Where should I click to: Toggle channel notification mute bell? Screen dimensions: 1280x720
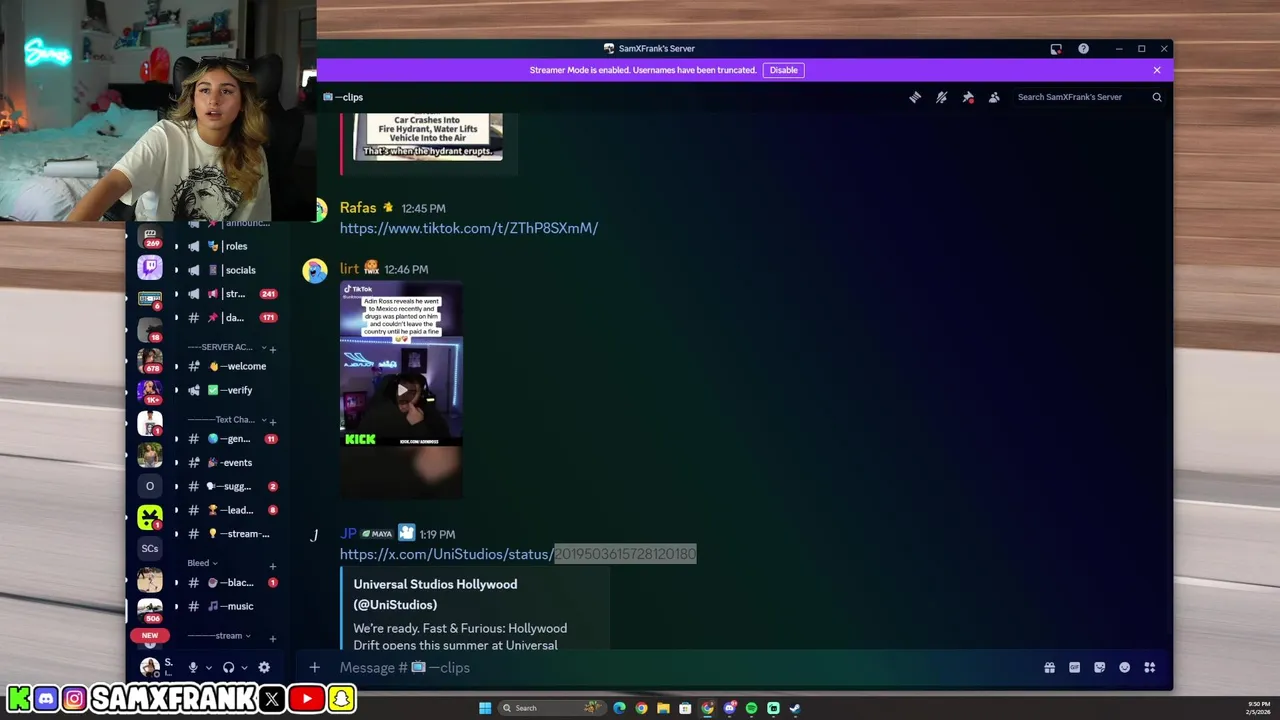click(941, 97)
